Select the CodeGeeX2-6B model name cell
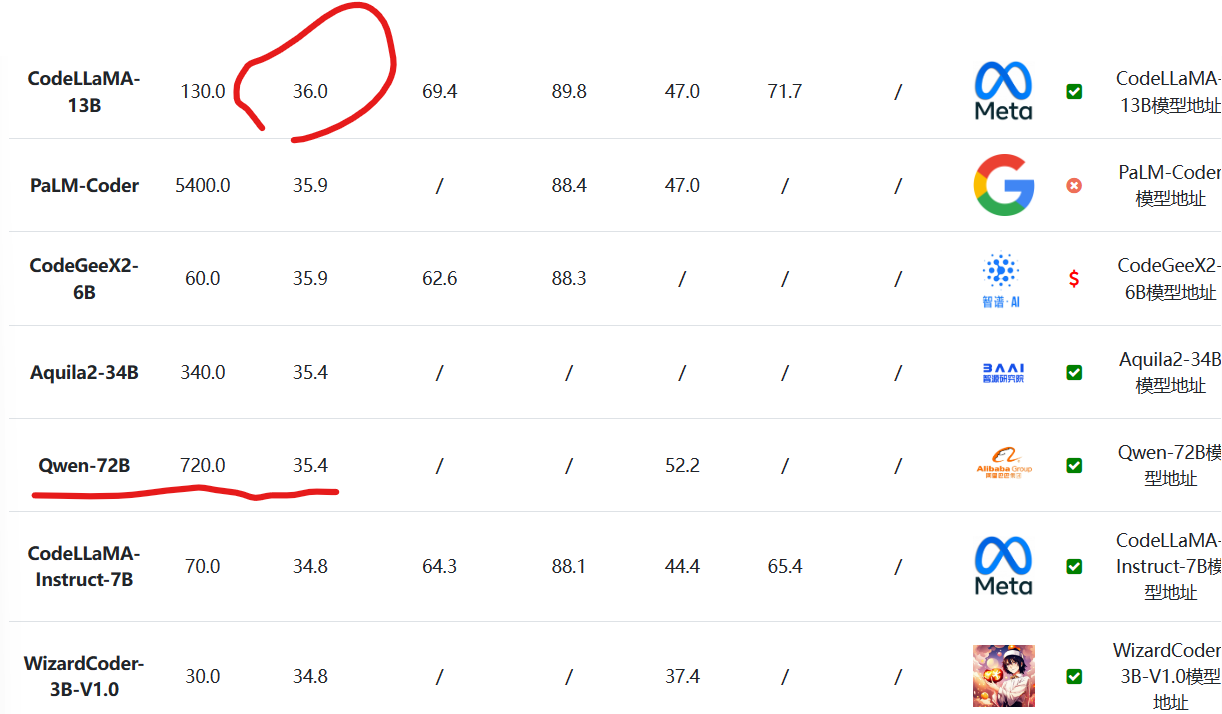Screen dimensions: 1222x714 (84, 279)
